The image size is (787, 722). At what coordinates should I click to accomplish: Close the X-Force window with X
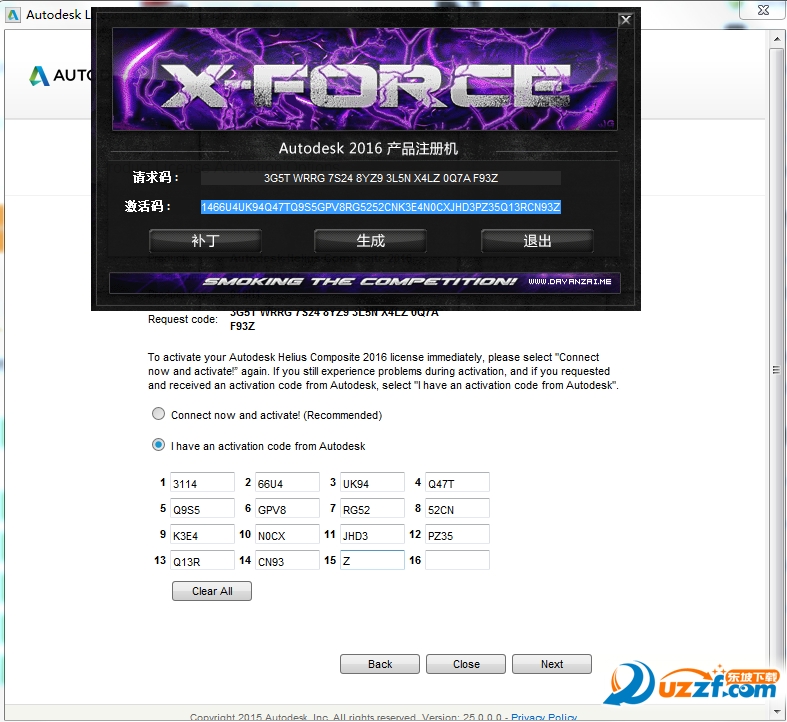click(x=625, y=20)
